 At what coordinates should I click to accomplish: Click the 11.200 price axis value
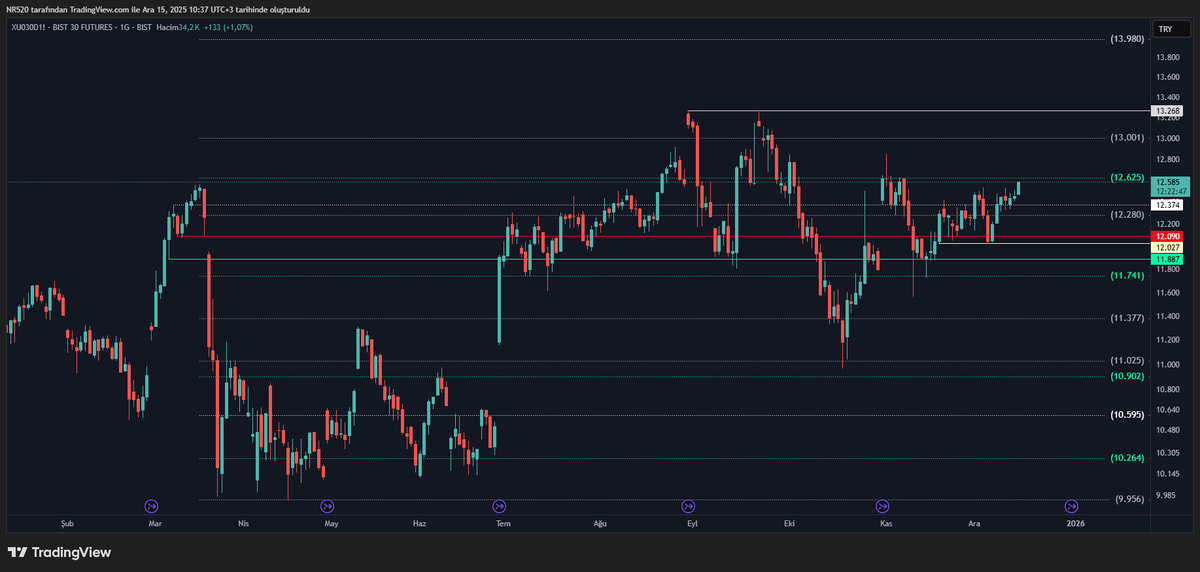pyautogui.click(x=1167, y=340)
